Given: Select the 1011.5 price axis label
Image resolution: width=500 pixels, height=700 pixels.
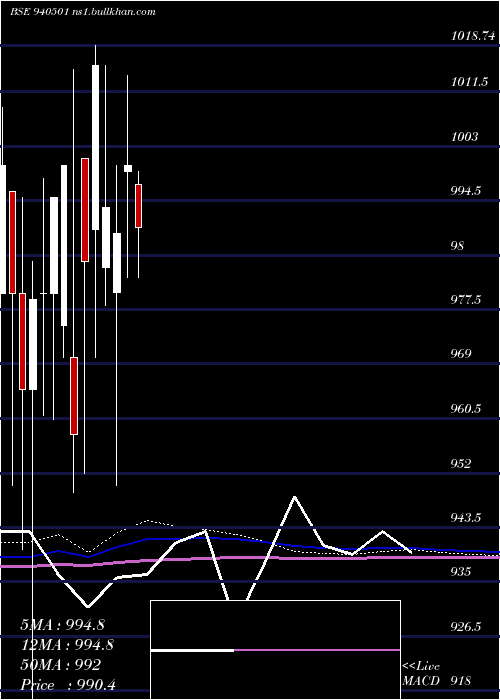Looking at the screenshot, I should point(469,82).
